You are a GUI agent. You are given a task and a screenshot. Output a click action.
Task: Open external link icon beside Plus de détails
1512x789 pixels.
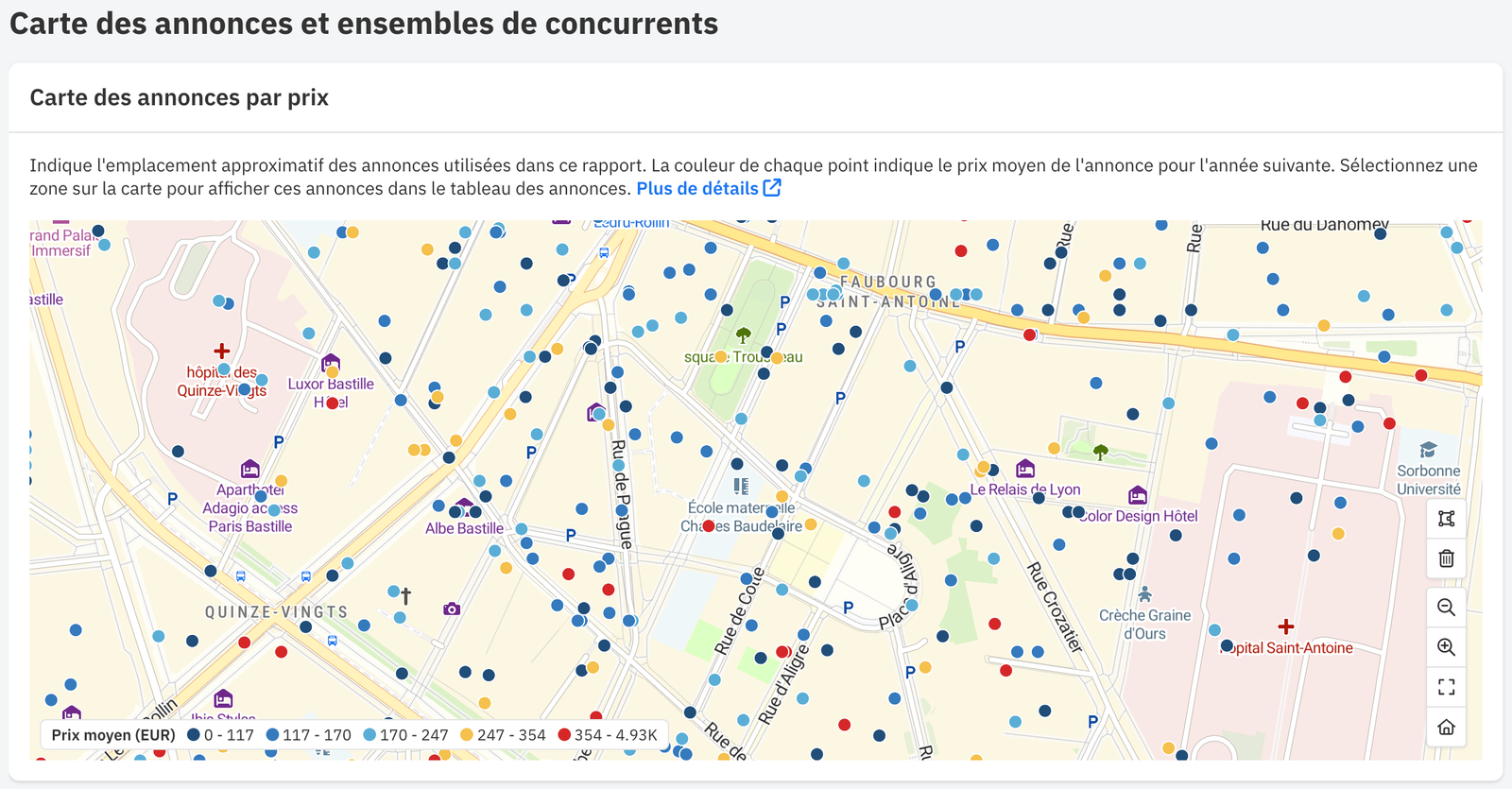coord(772,187)
